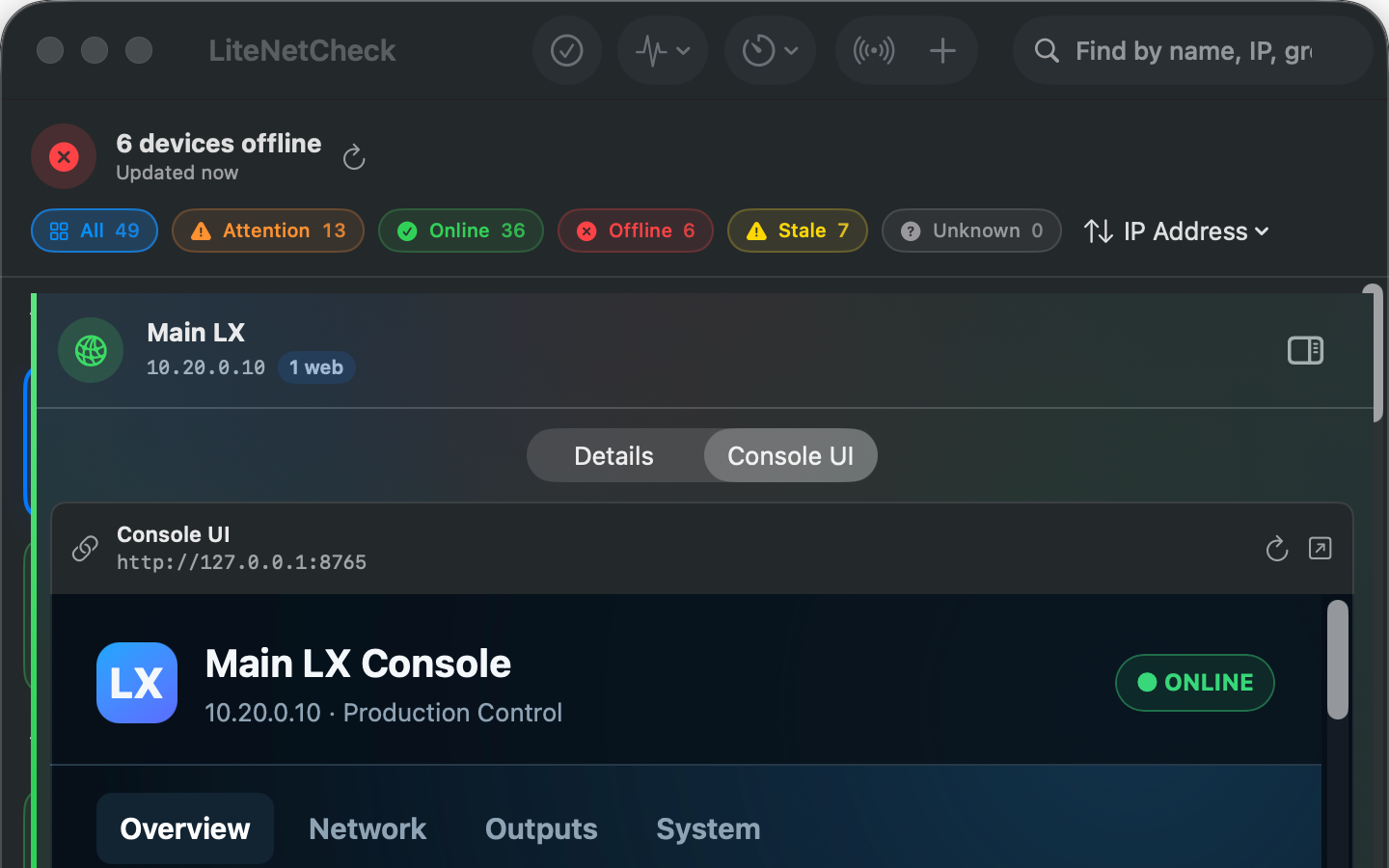Open the Overview tab in console
Image resolution: width=1389 pixels, height=868 pixels.
pyautogui.click(x=185, y=828)
